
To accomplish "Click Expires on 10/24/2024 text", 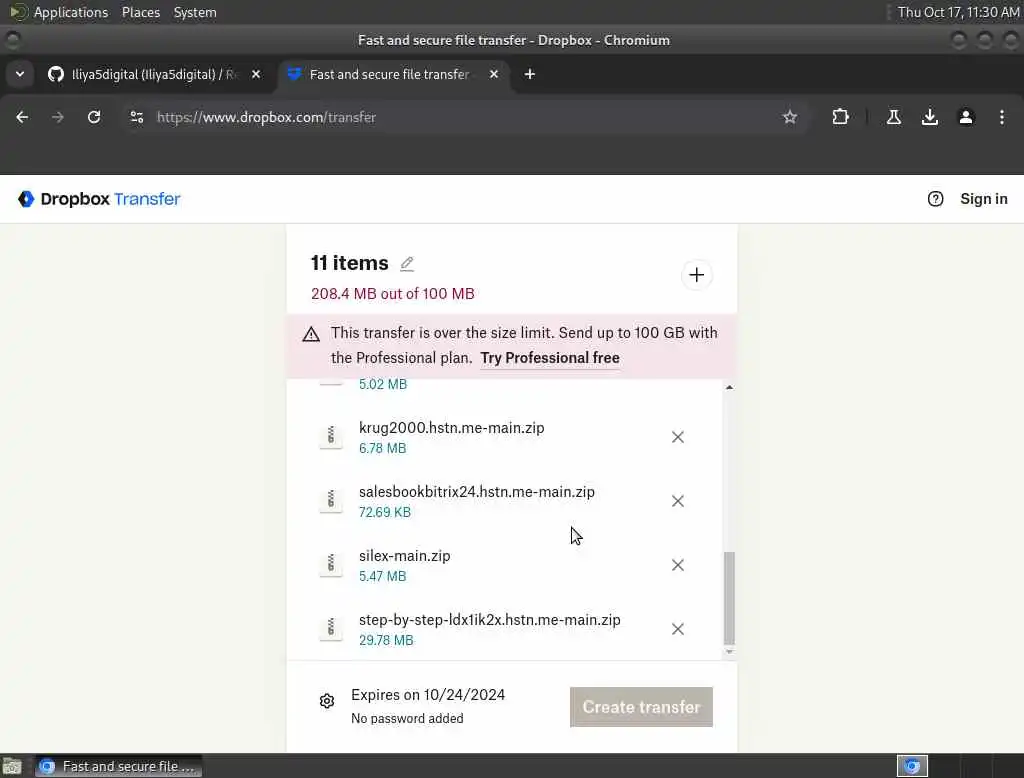I will [428, 695].
